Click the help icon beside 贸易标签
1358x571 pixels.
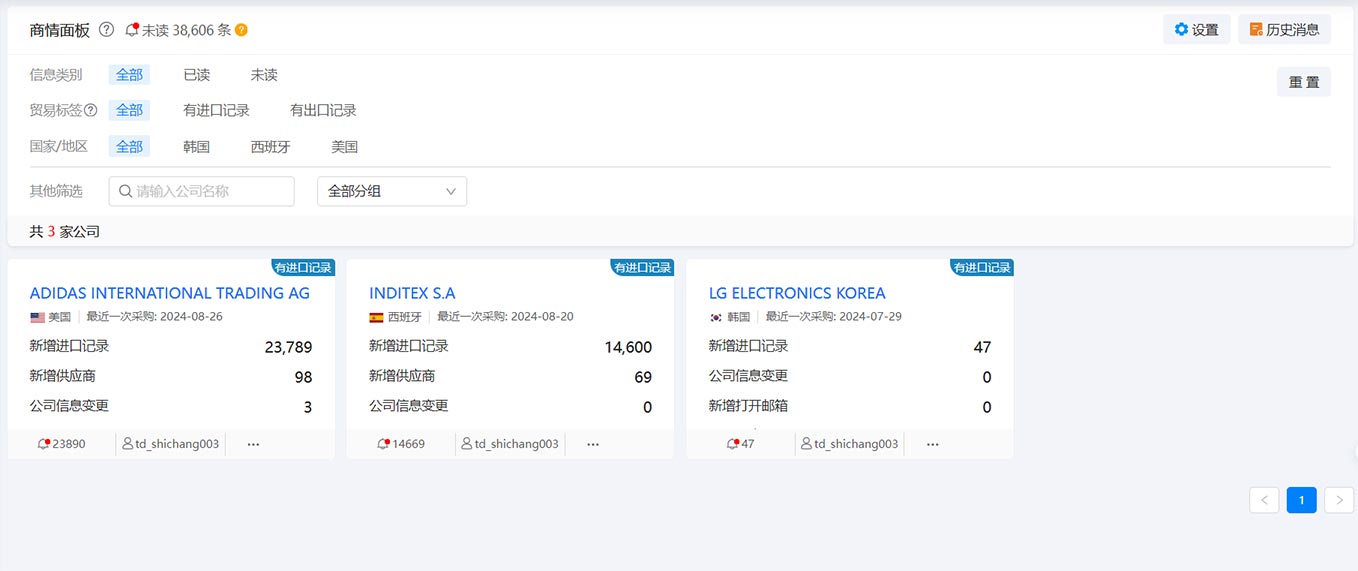pyautogui.click(x=91, y=110)
